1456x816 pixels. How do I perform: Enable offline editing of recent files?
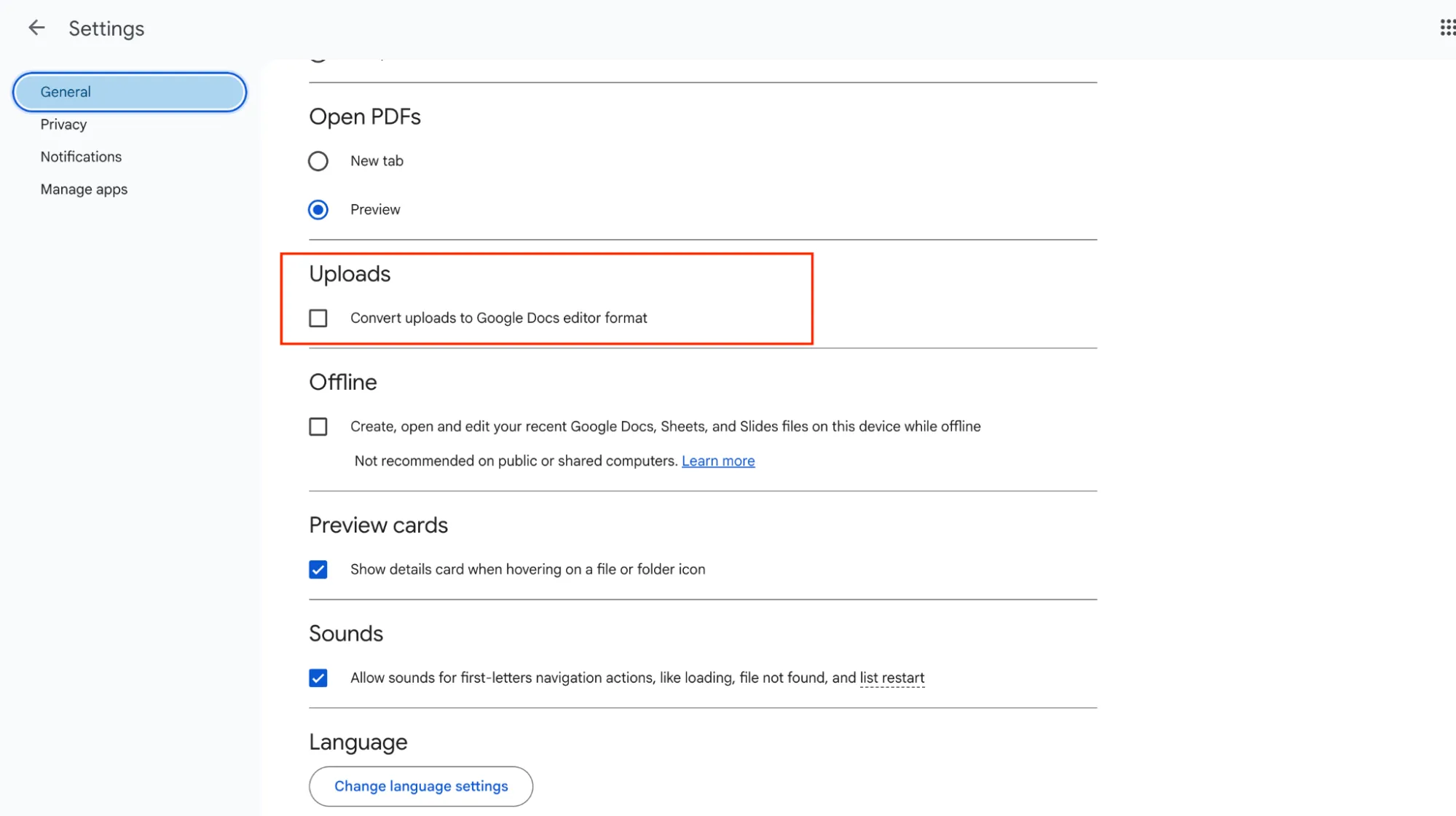click(x=318, y=426)
